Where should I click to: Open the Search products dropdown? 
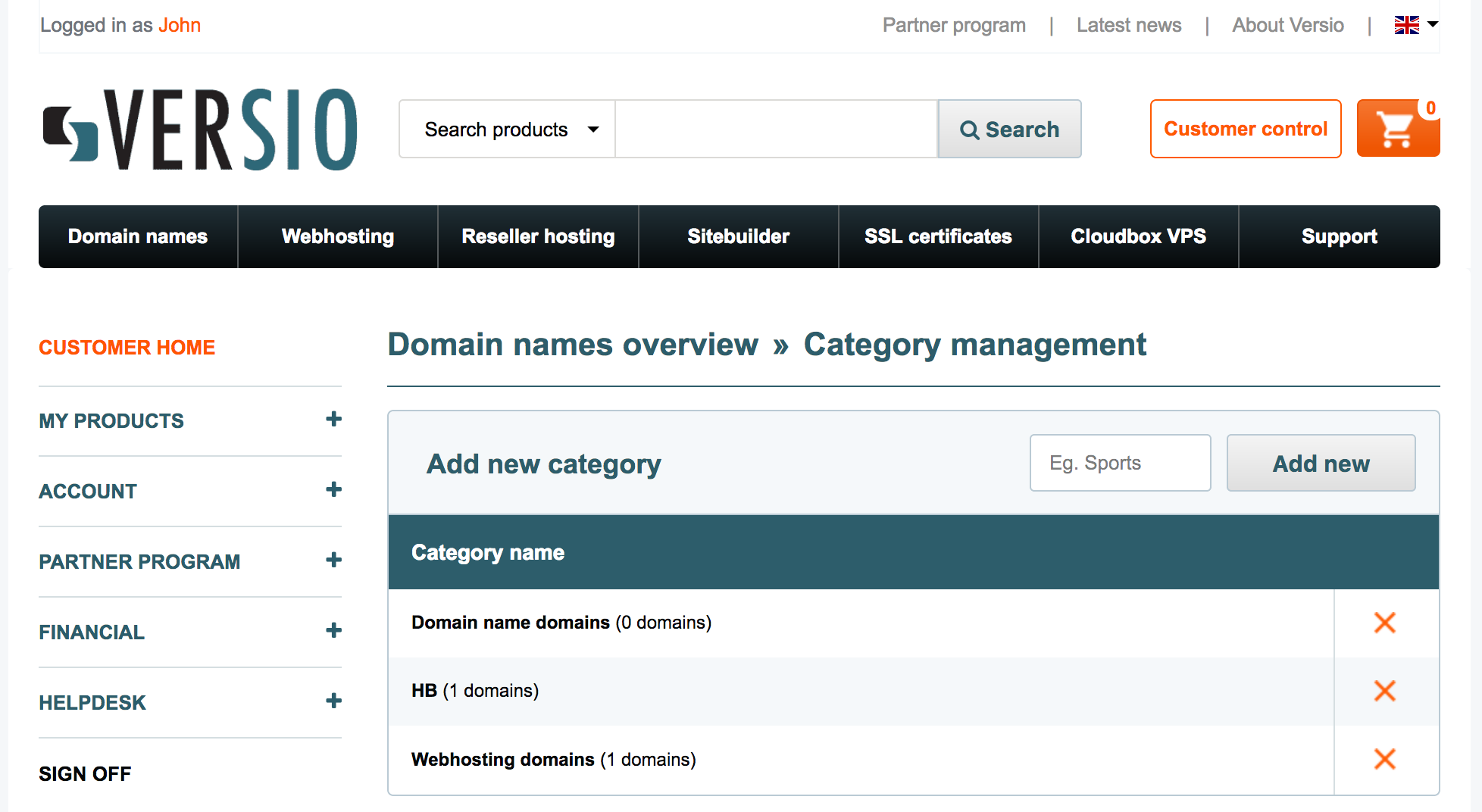pyautogui.click(x=508, y=130)
